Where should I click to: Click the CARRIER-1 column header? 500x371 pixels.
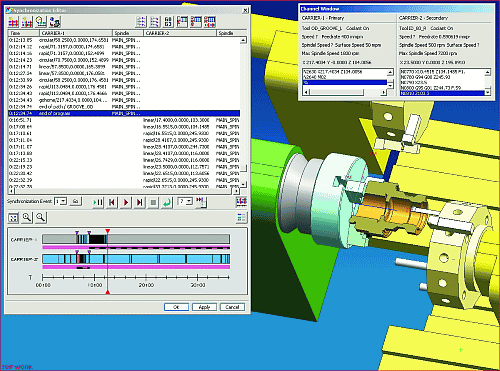76,33
